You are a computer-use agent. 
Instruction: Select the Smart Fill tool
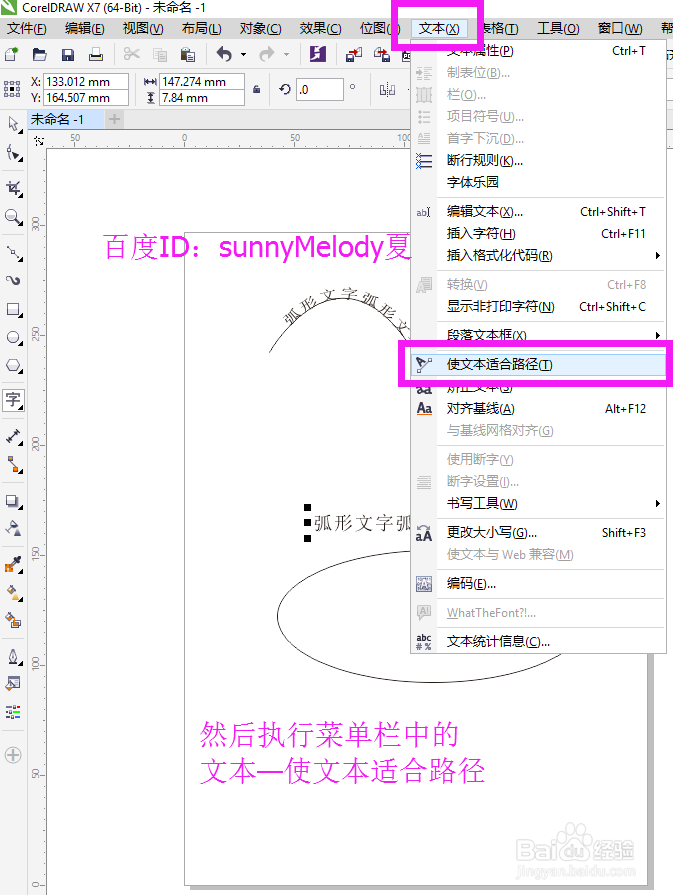tap(13, 620)
